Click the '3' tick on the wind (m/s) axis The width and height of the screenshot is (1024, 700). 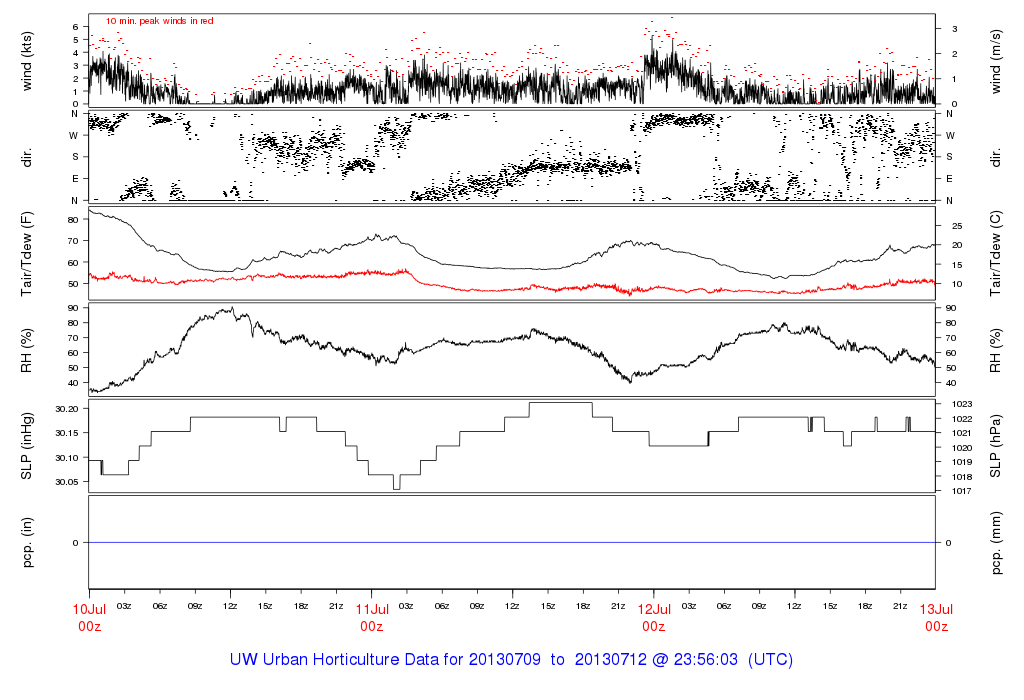[954, 29]
